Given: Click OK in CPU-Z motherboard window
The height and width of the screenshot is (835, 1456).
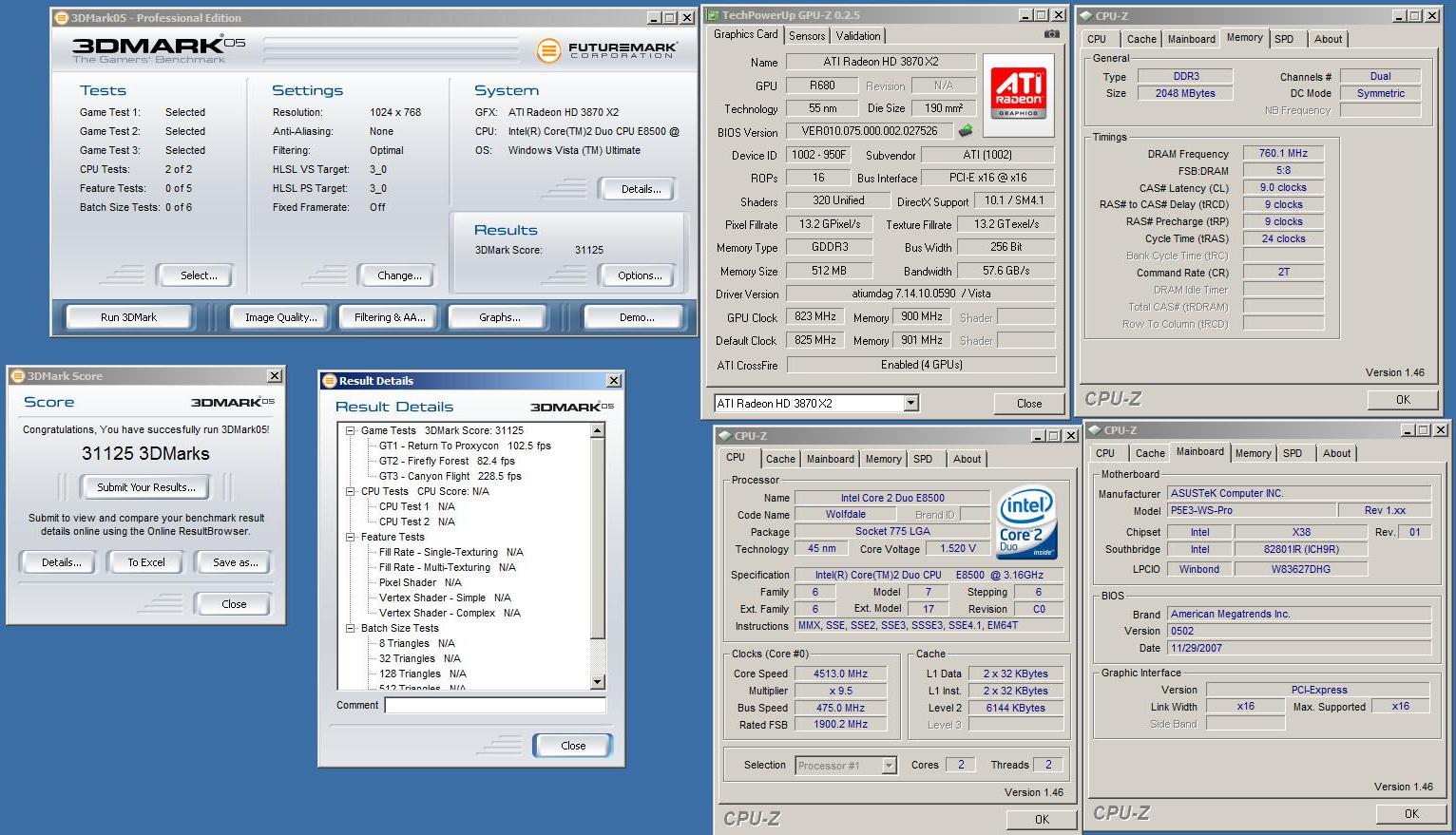Looking at the screenshot, I should pos(1411,814).
